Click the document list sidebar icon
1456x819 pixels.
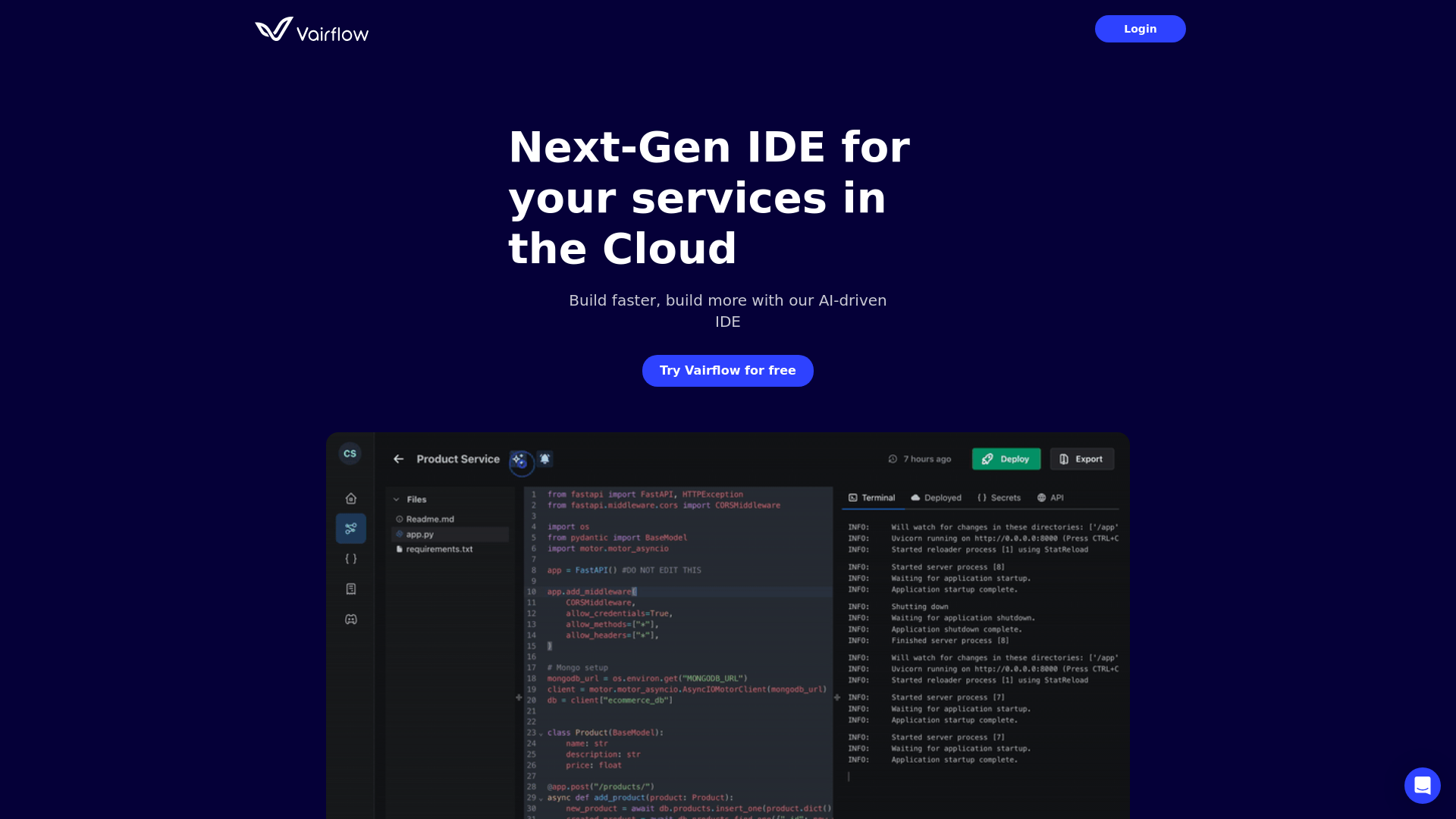(x=351, y=589)
